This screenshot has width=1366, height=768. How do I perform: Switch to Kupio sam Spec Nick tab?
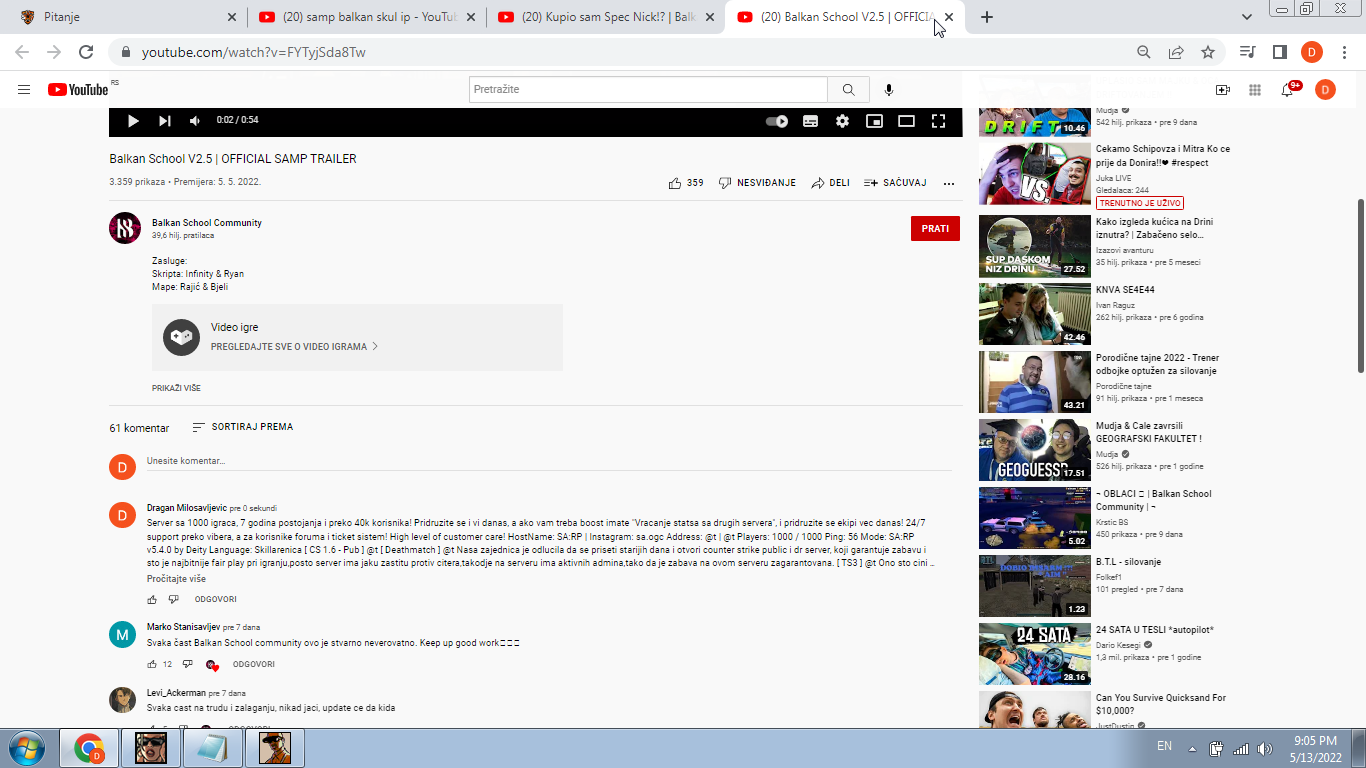(x=605, y=17)
